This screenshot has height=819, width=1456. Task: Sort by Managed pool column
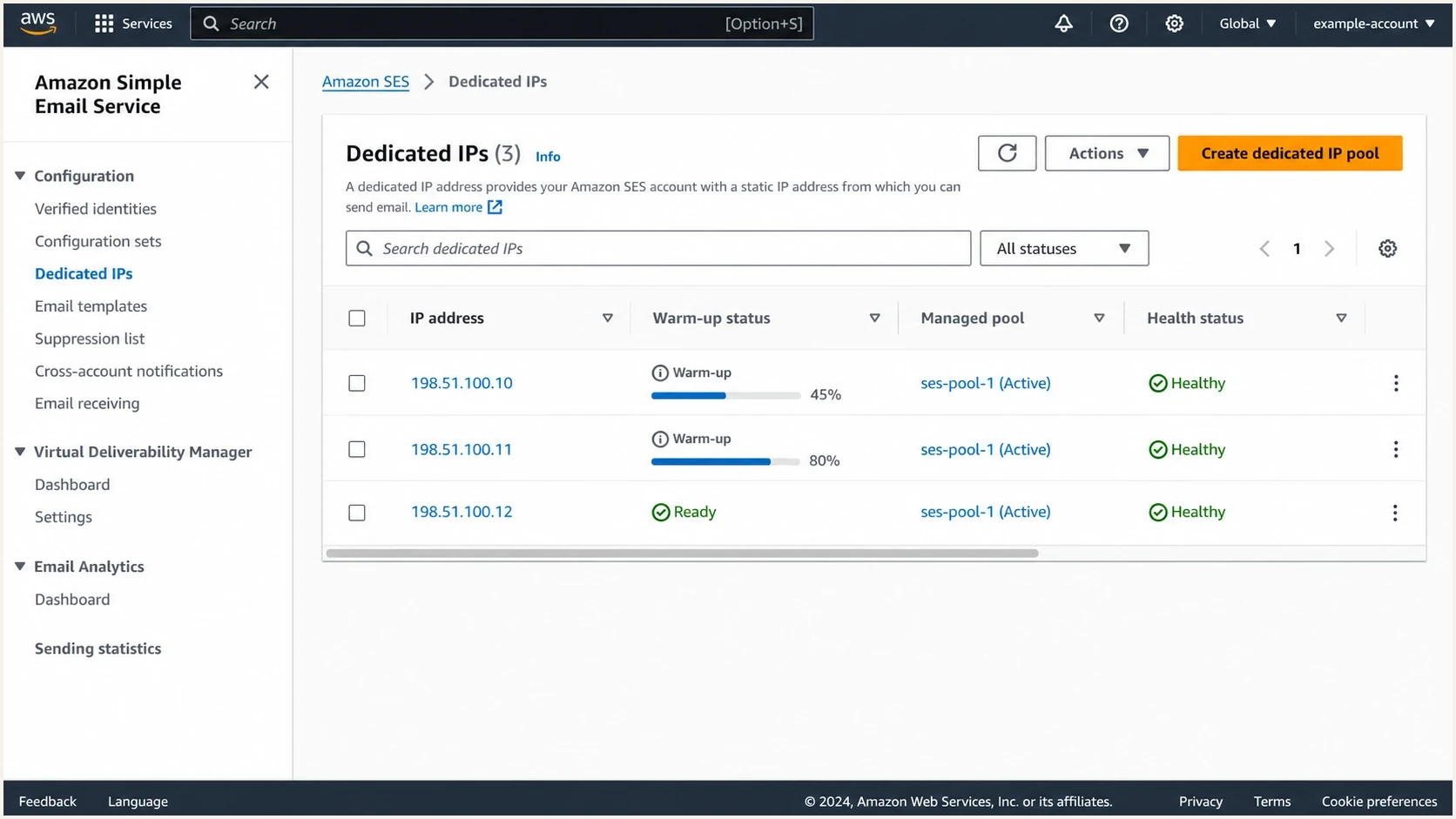(x=1099, y=319)
